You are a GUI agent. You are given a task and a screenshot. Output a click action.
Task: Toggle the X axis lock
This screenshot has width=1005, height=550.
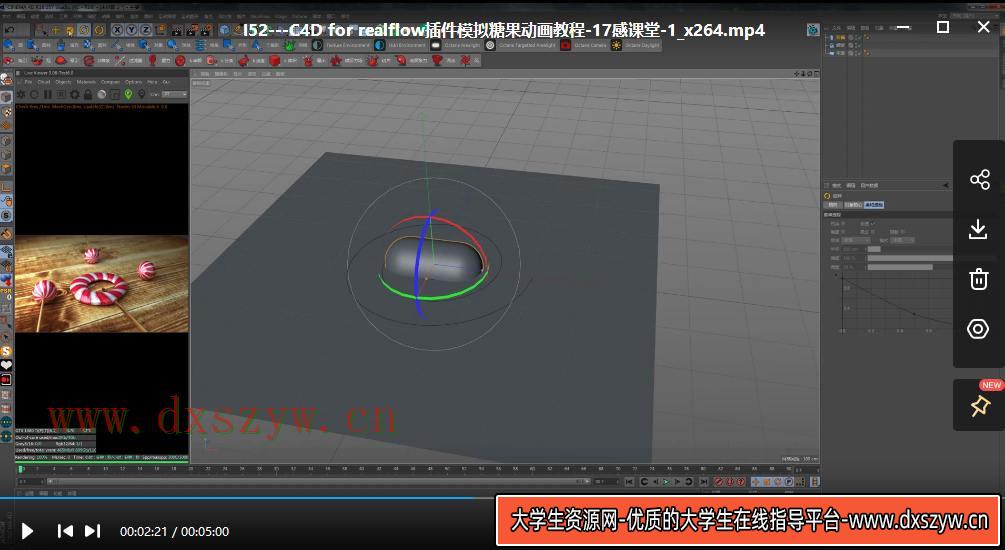point(117,30)
